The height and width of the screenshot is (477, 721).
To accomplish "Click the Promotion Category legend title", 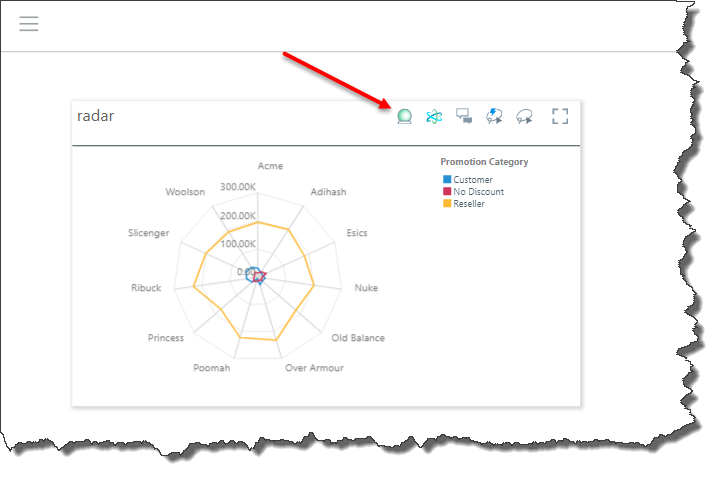I will tap(484, 162).
